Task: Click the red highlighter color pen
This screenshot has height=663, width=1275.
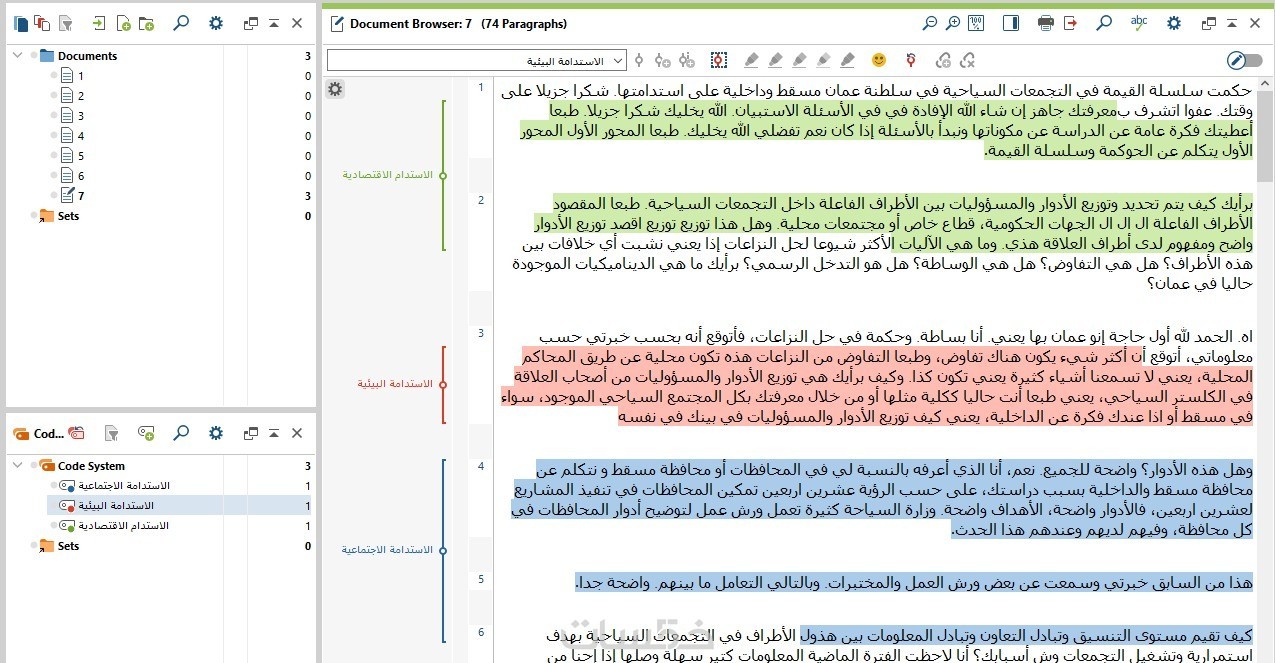Action: pyautogui.click(x=751, y=61)
